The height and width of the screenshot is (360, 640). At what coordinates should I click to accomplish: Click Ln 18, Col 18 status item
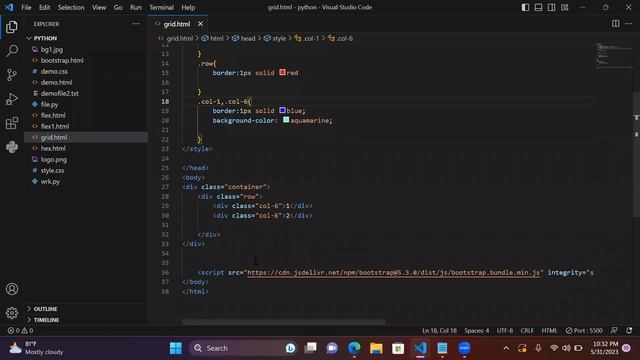[x=440, y=331]
